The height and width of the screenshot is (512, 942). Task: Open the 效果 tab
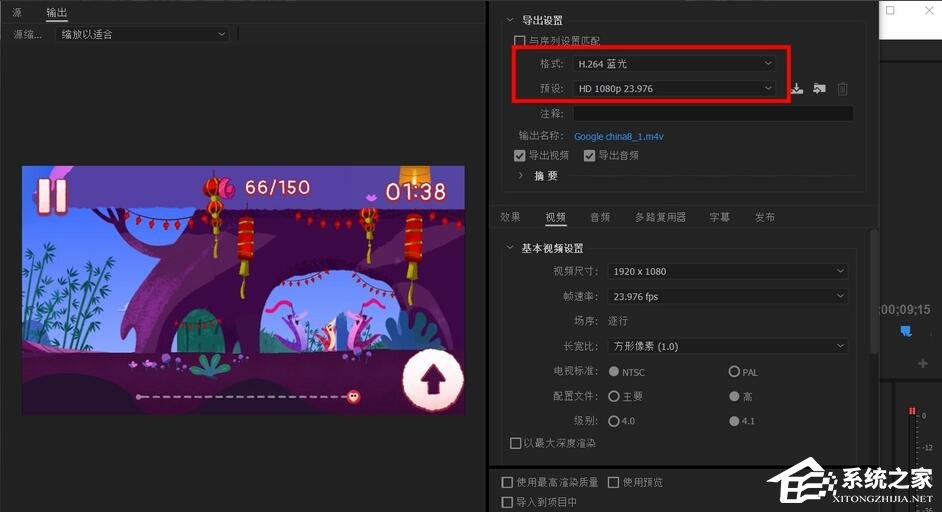pos(510,218)
